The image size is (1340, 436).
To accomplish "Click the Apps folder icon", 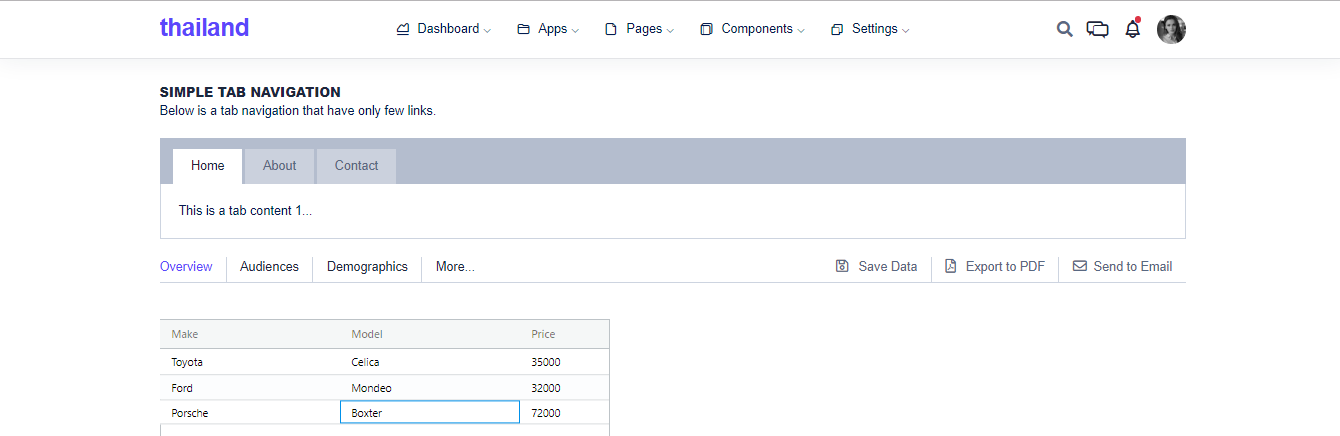I will coord(523,29).
